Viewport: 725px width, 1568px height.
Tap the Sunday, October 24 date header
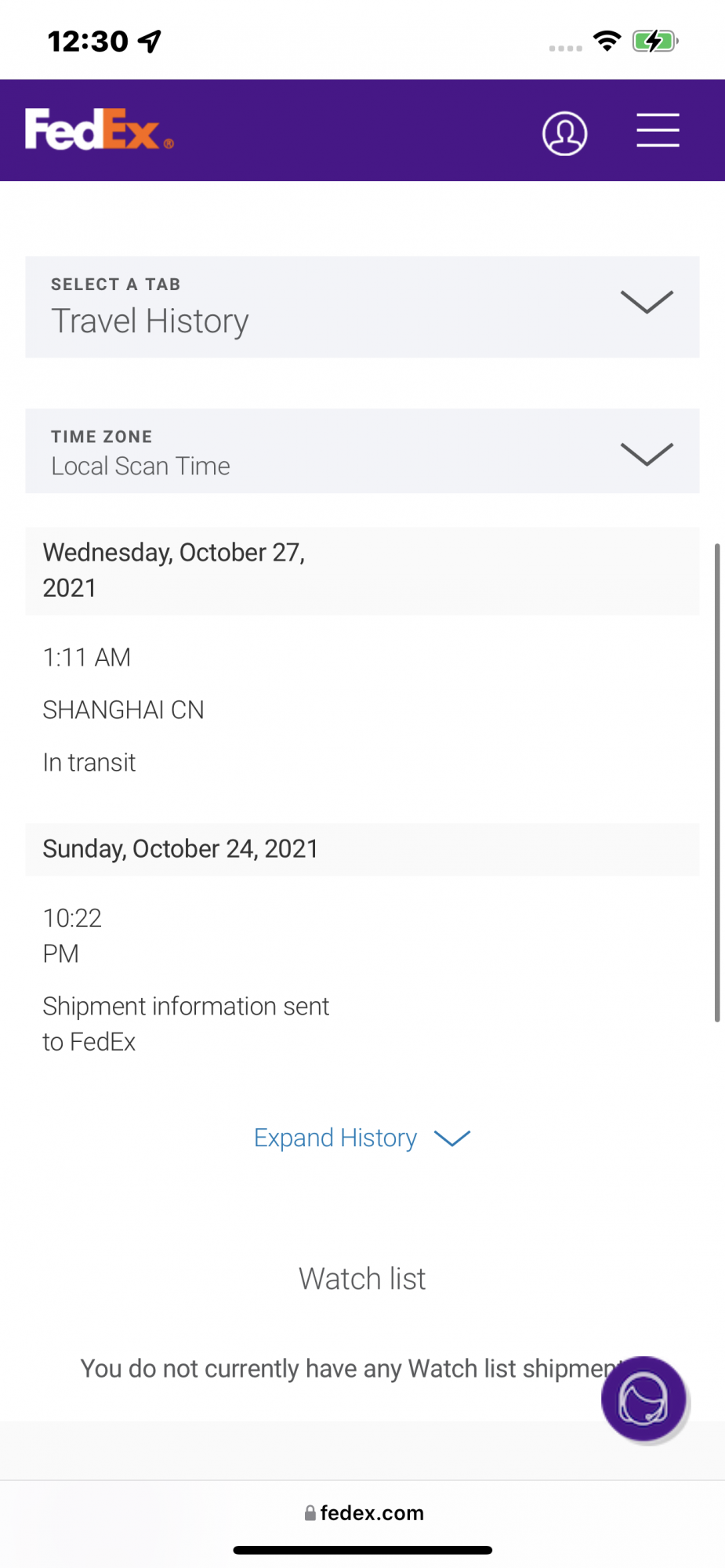point(180,849)
